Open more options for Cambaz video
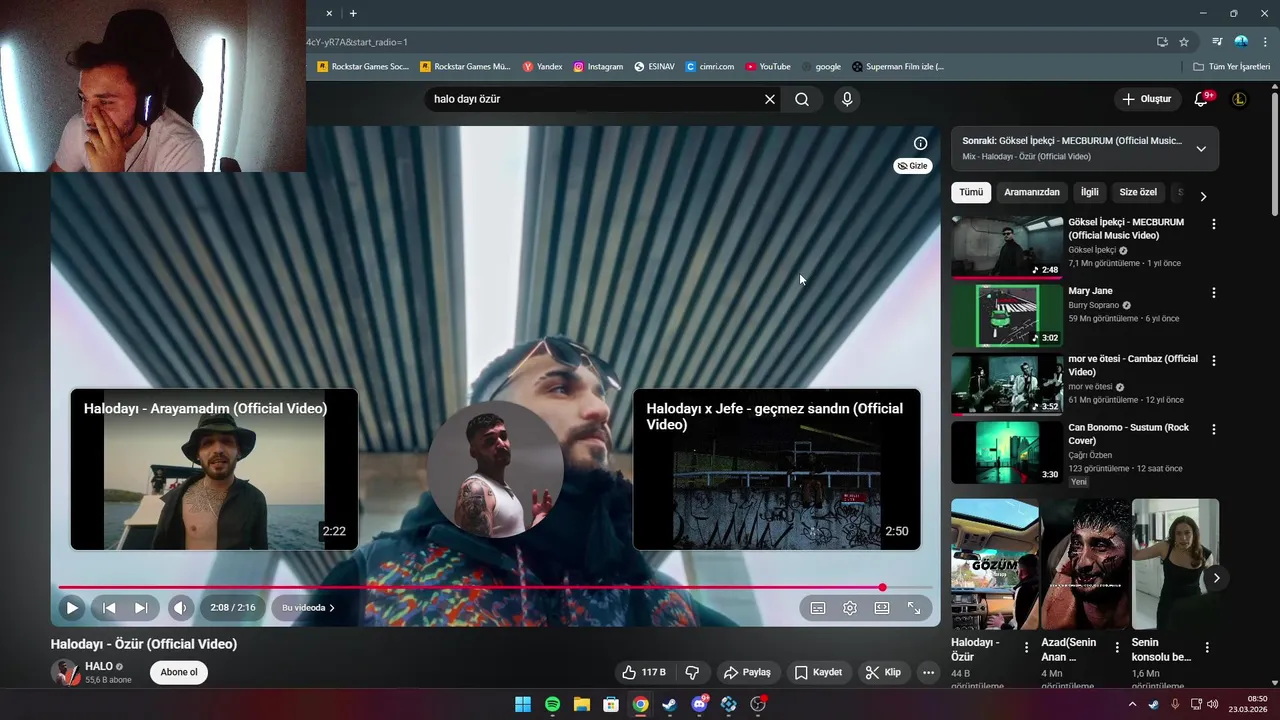Image resolution: width=1280 pixels, height=720 pixels. pyautogui.click(x=1214, y=361)
